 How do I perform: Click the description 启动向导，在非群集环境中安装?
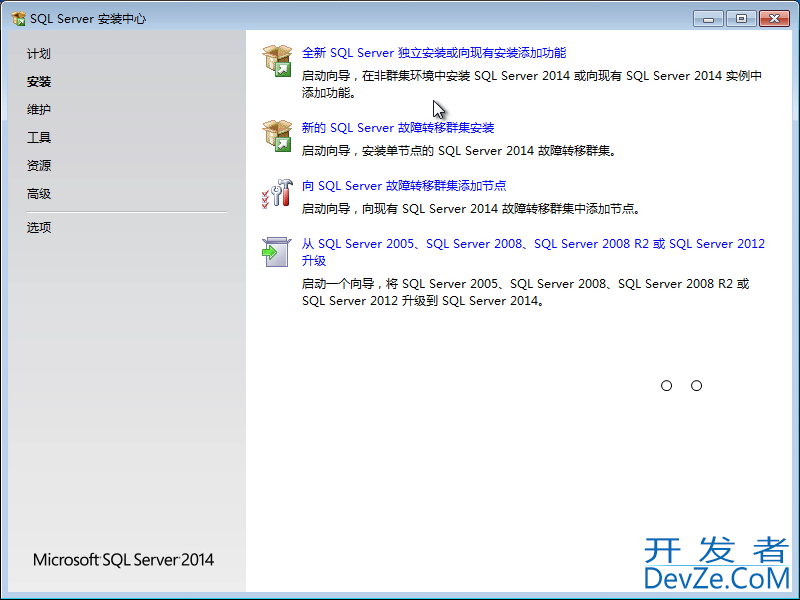point(532,84)
